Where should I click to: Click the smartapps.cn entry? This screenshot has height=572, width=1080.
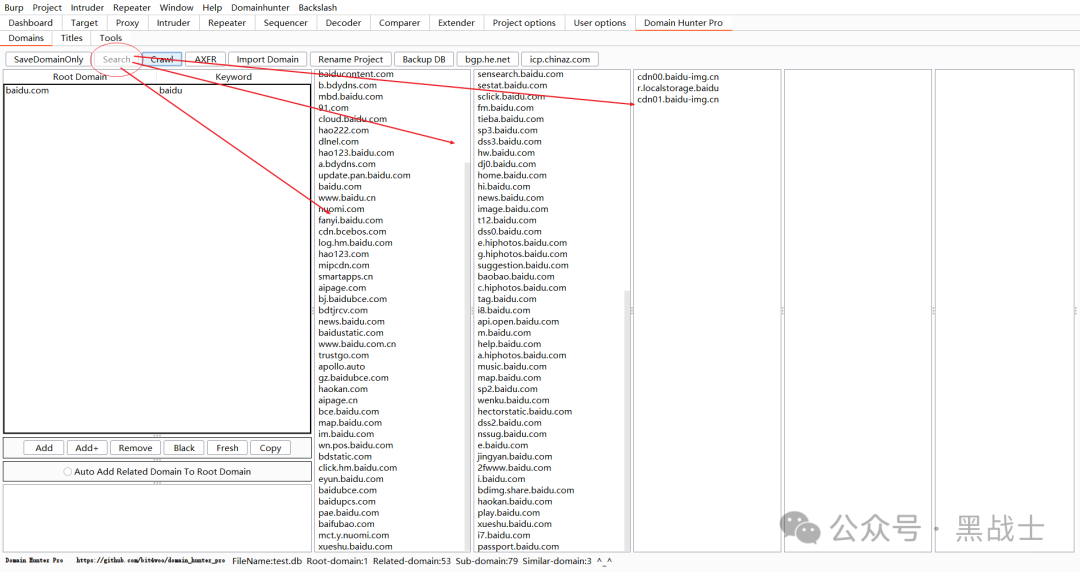tap(345, 276)
